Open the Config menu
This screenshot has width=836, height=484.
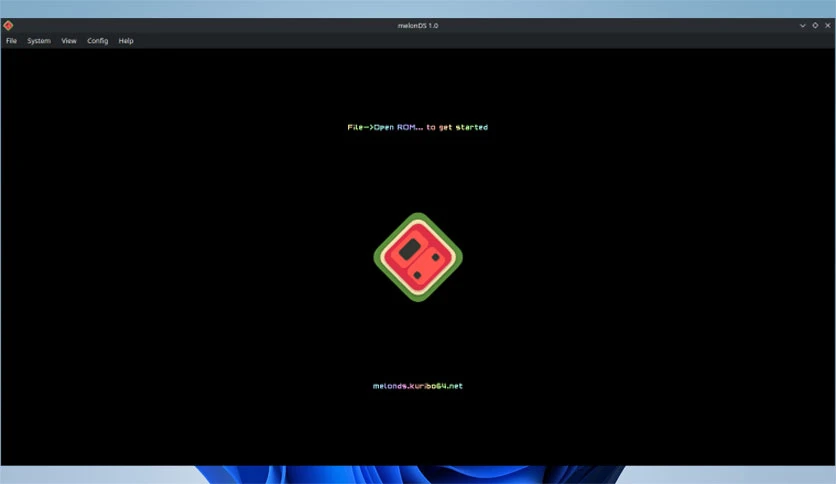(x=98, y=41)
